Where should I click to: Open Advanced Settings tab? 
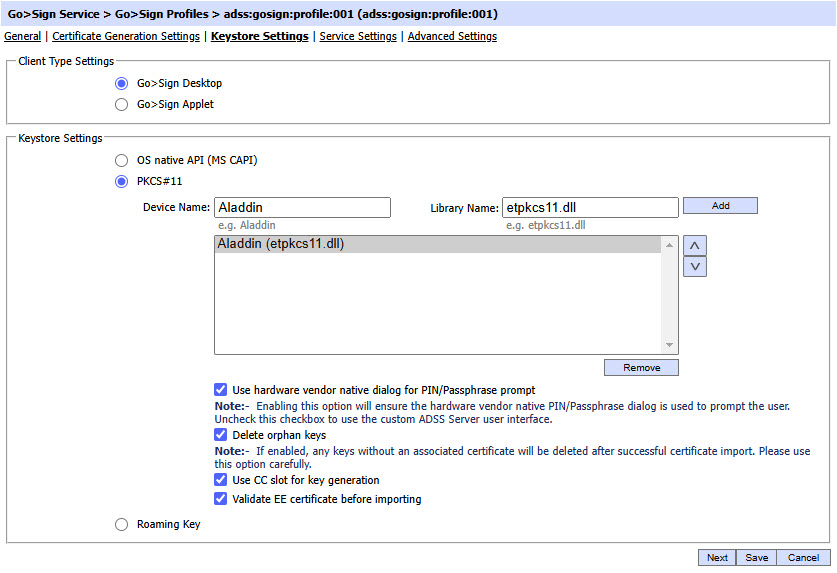(x=452, y=37)
